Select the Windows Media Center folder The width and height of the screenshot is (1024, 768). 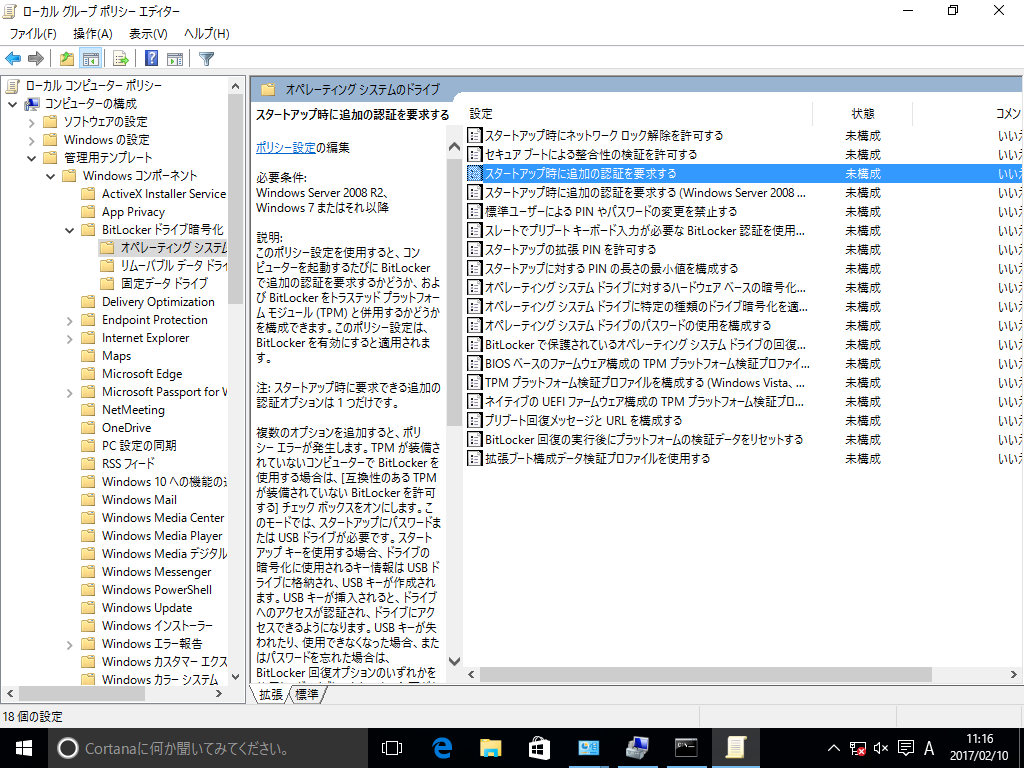163,518
